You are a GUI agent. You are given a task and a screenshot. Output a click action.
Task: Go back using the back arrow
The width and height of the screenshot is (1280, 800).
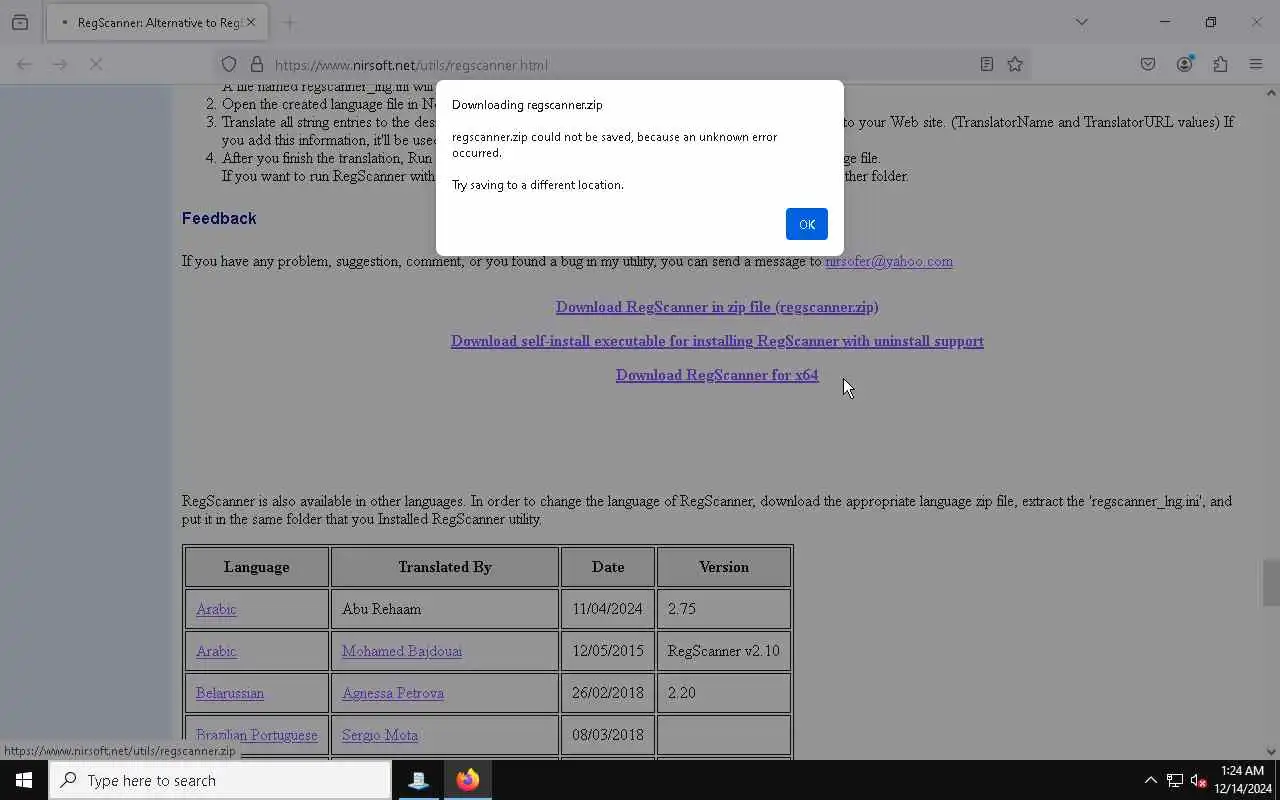[x=24, y=64]
